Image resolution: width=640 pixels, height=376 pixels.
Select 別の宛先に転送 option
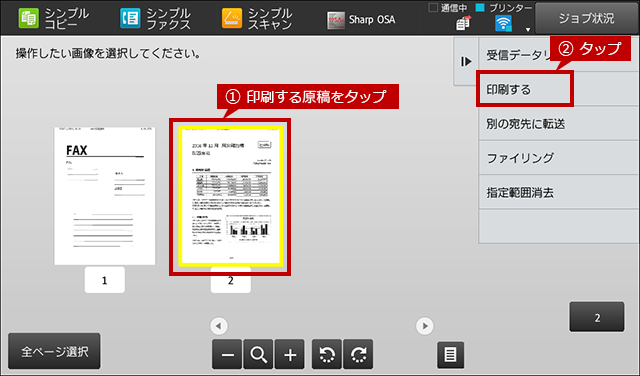(x=559, y=124)
